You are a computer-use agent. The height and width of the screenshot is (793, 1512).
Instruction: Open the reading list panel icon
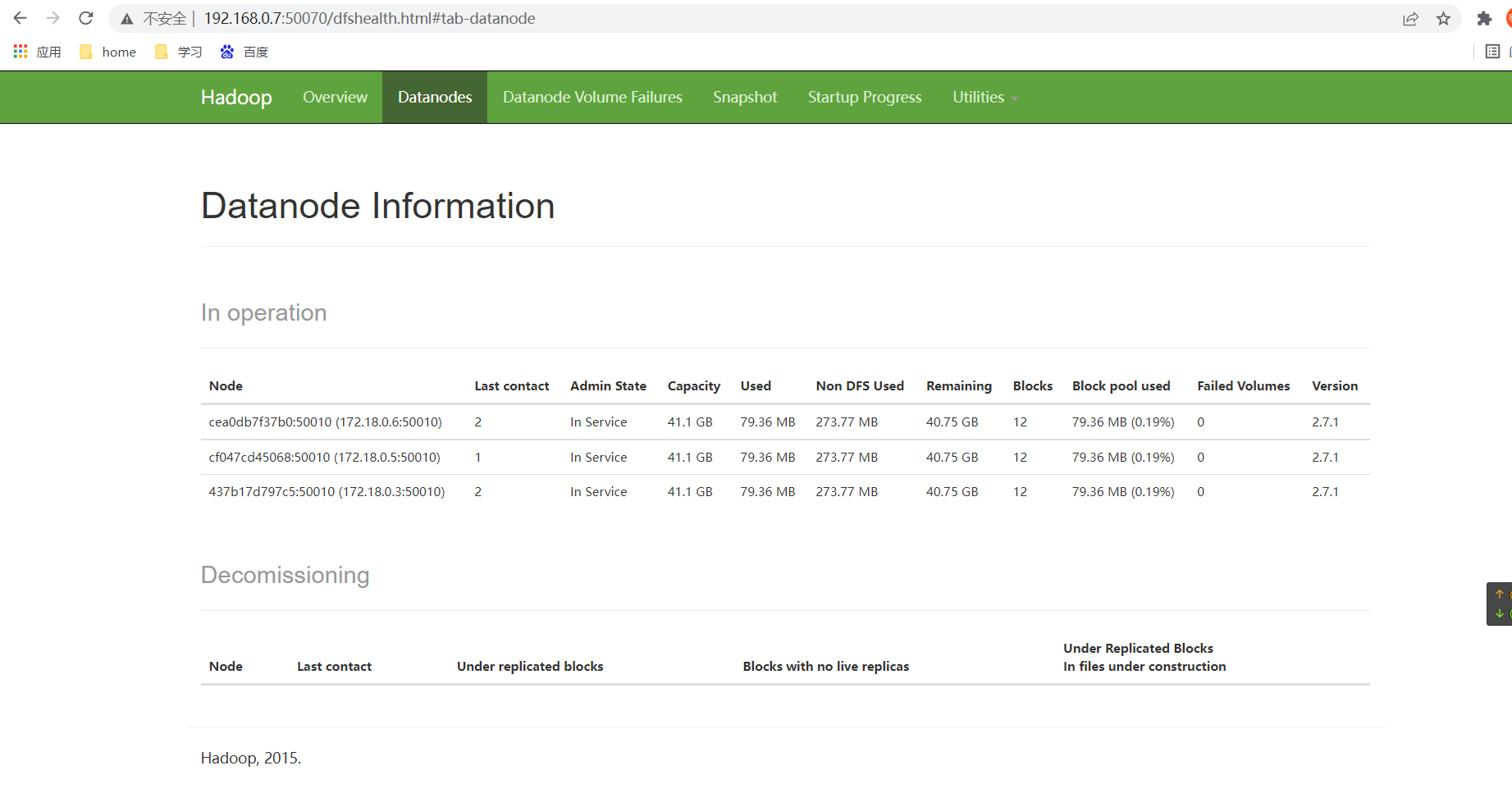pyautogui.click(x=1492, y=51)
